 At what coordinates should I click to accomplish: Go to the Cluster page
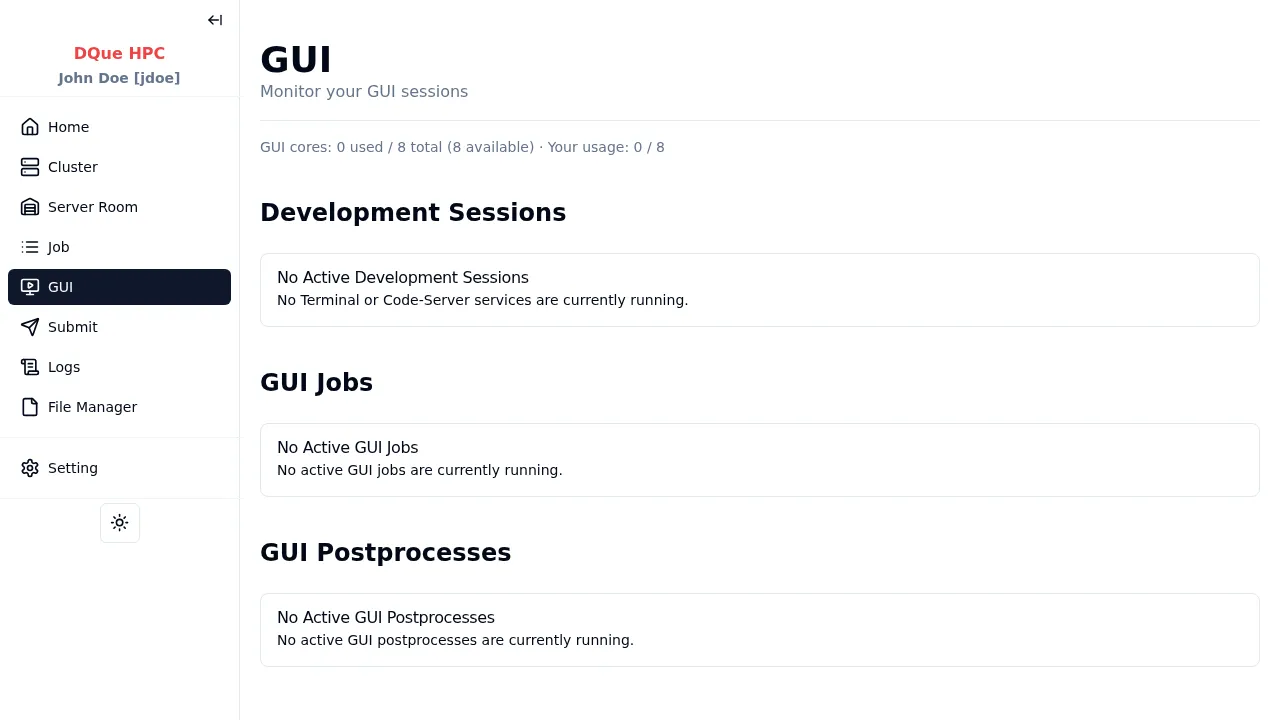73,167
